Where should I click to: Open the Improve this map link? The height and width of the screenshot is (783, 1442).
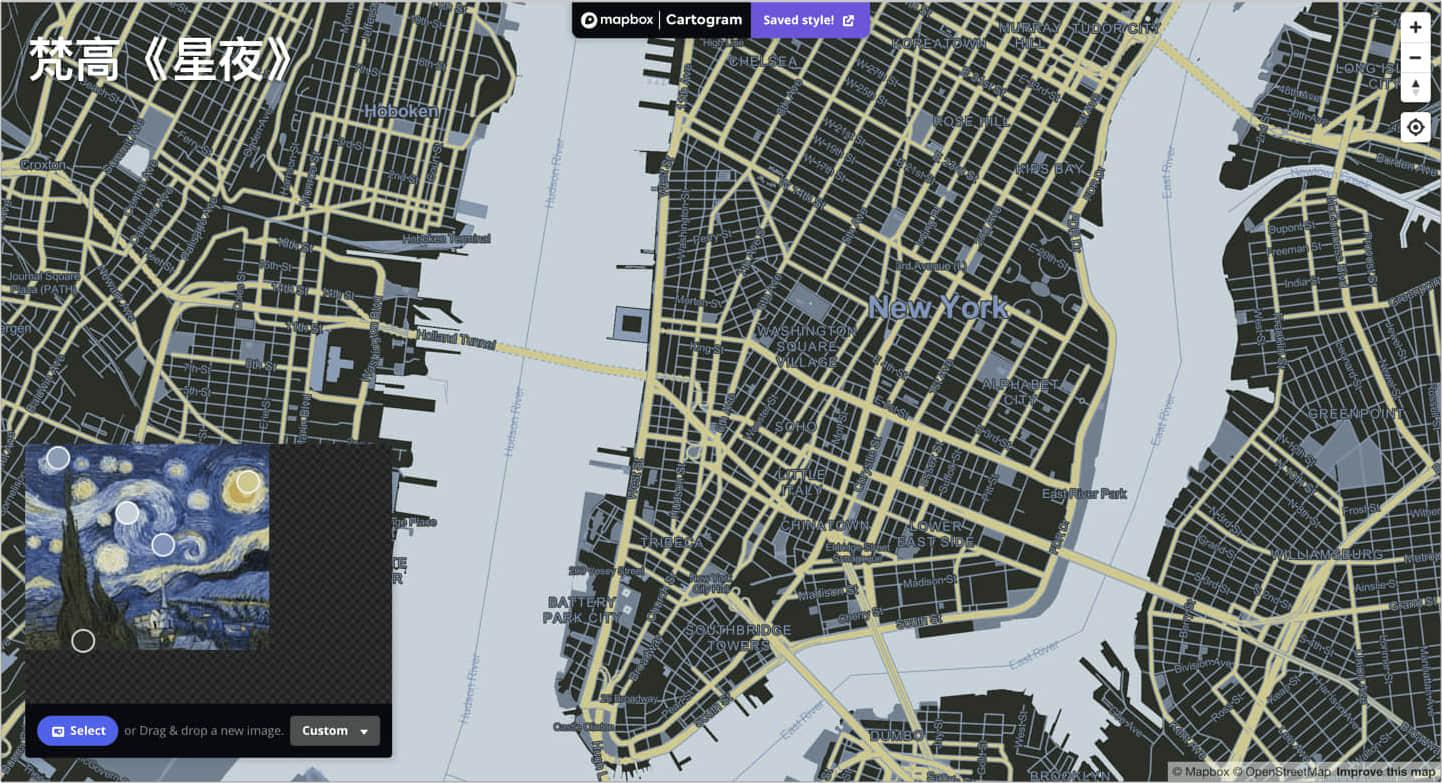(x=1384, y=772)
